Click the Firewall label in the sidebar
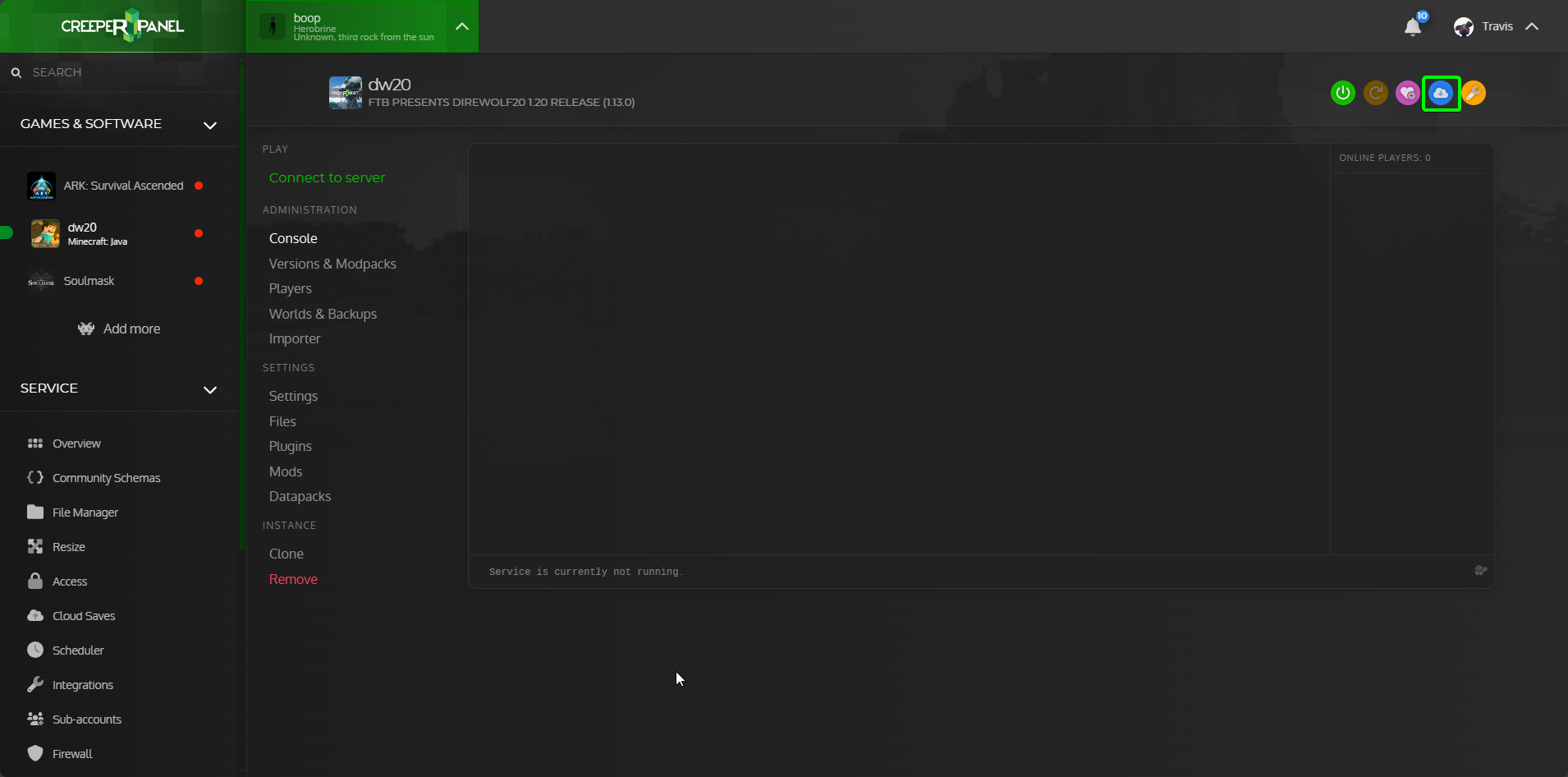Screen dimensions: 1568x777 pyautogui.click(x=72, y=754)
